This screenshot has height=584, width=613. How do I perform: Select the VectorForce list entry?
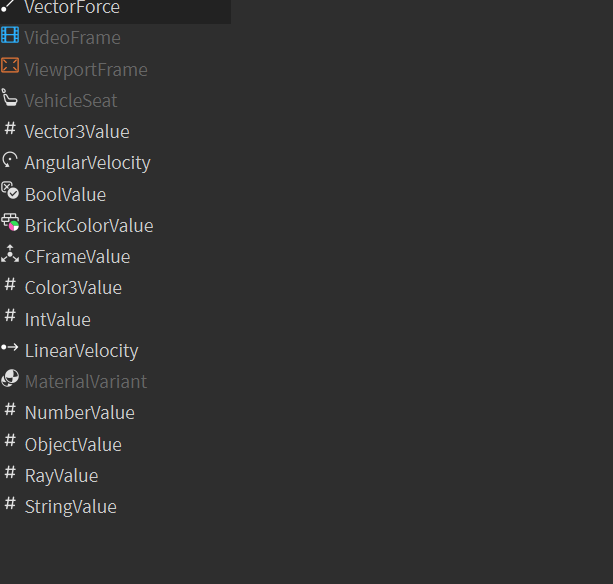click(x=72, y=8)
